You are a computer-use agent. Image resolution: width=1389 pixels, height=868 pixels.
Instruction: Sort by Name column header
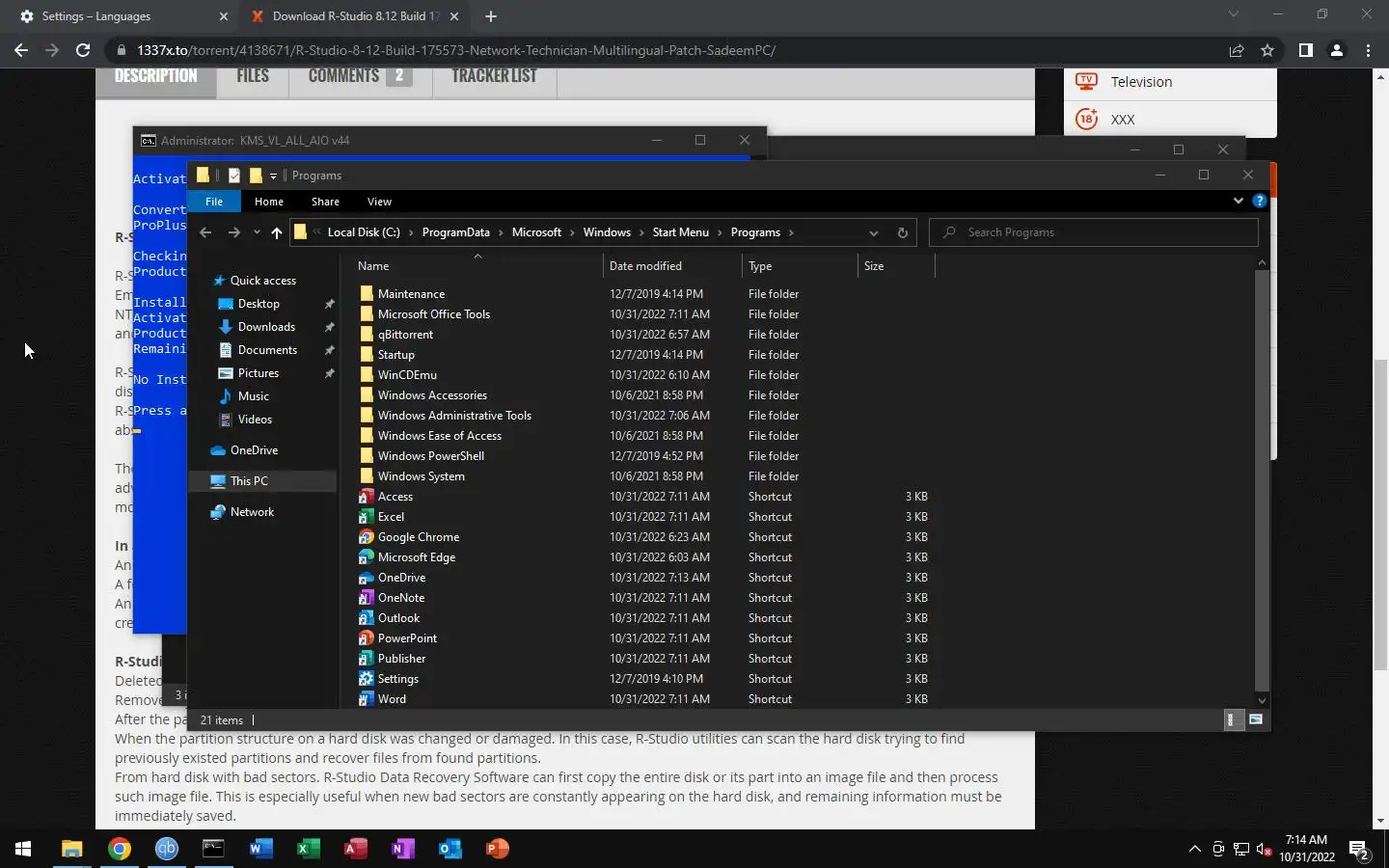coord(477,266)
